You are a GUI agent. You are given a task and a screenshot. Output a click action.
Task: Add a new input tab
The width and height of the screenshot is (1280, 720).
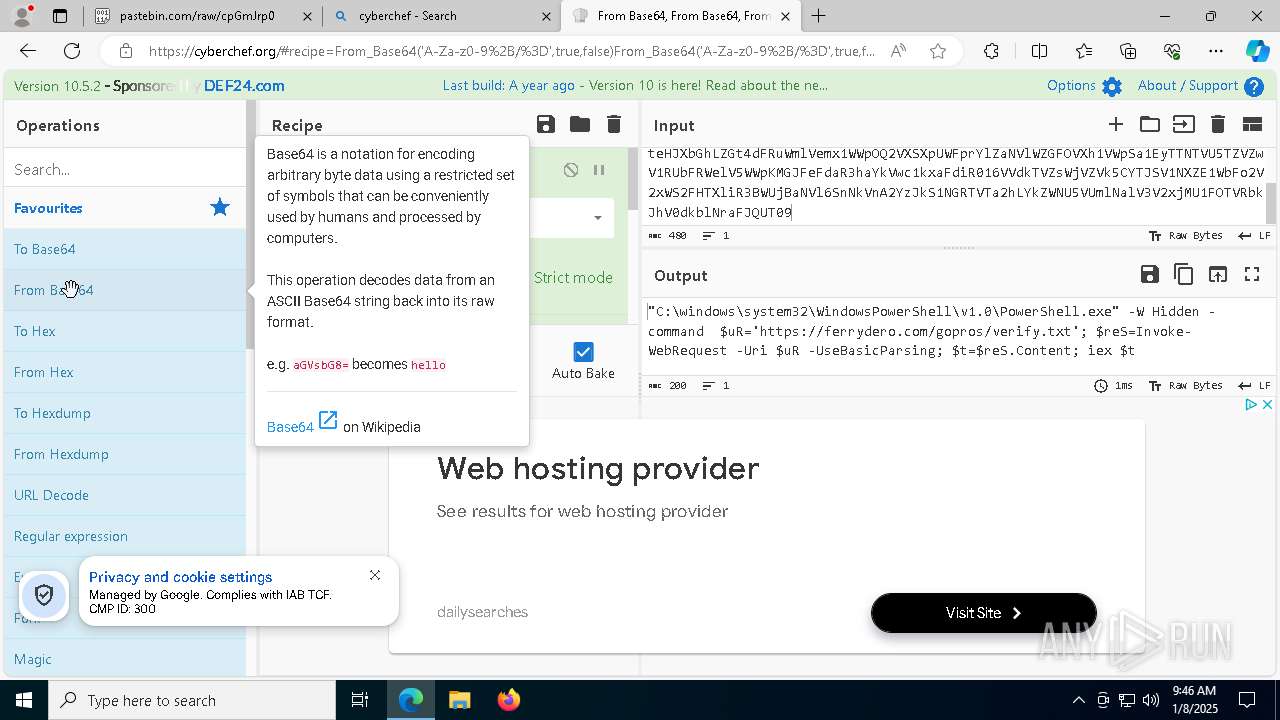1115,124
